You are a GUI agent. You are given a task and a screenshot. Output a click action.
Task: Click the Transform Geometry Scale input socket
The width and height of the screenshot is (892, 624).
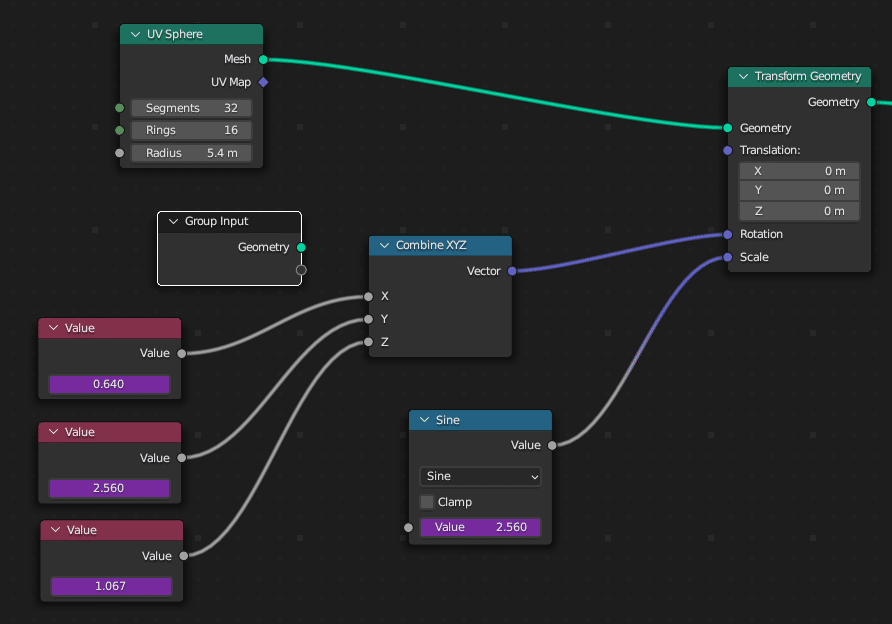728,257
